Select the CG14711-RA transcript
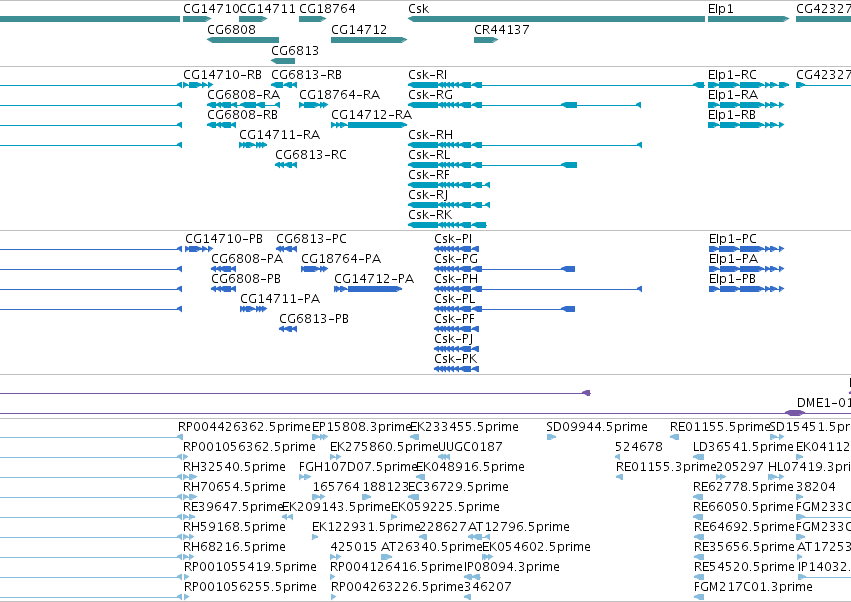Screen dimensions: 851x602 coord(253,145)
